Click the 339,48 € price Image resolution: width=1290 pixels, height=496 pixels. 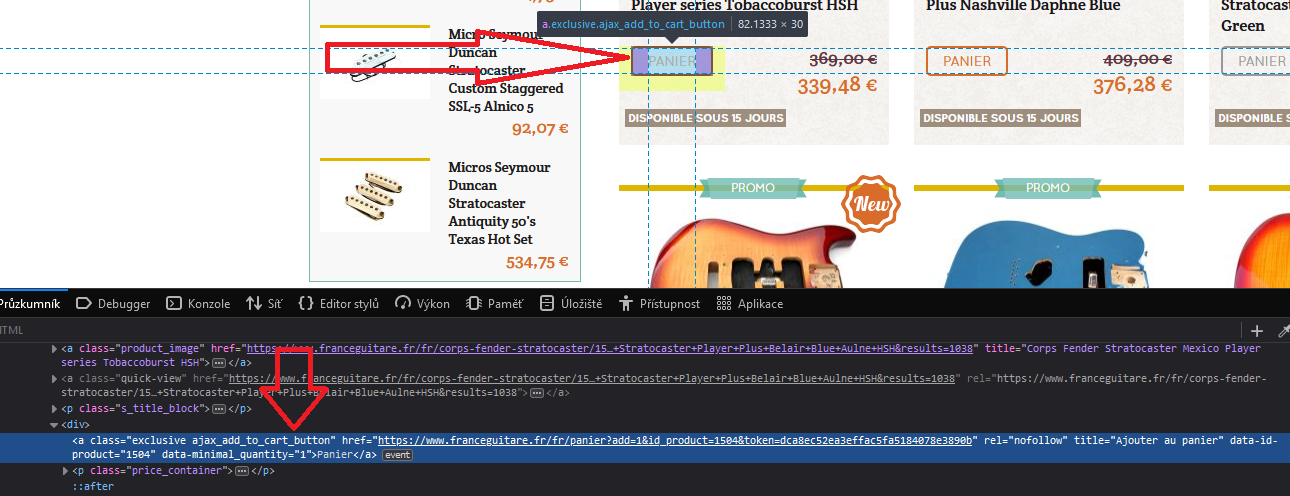[x=837, y=86]
